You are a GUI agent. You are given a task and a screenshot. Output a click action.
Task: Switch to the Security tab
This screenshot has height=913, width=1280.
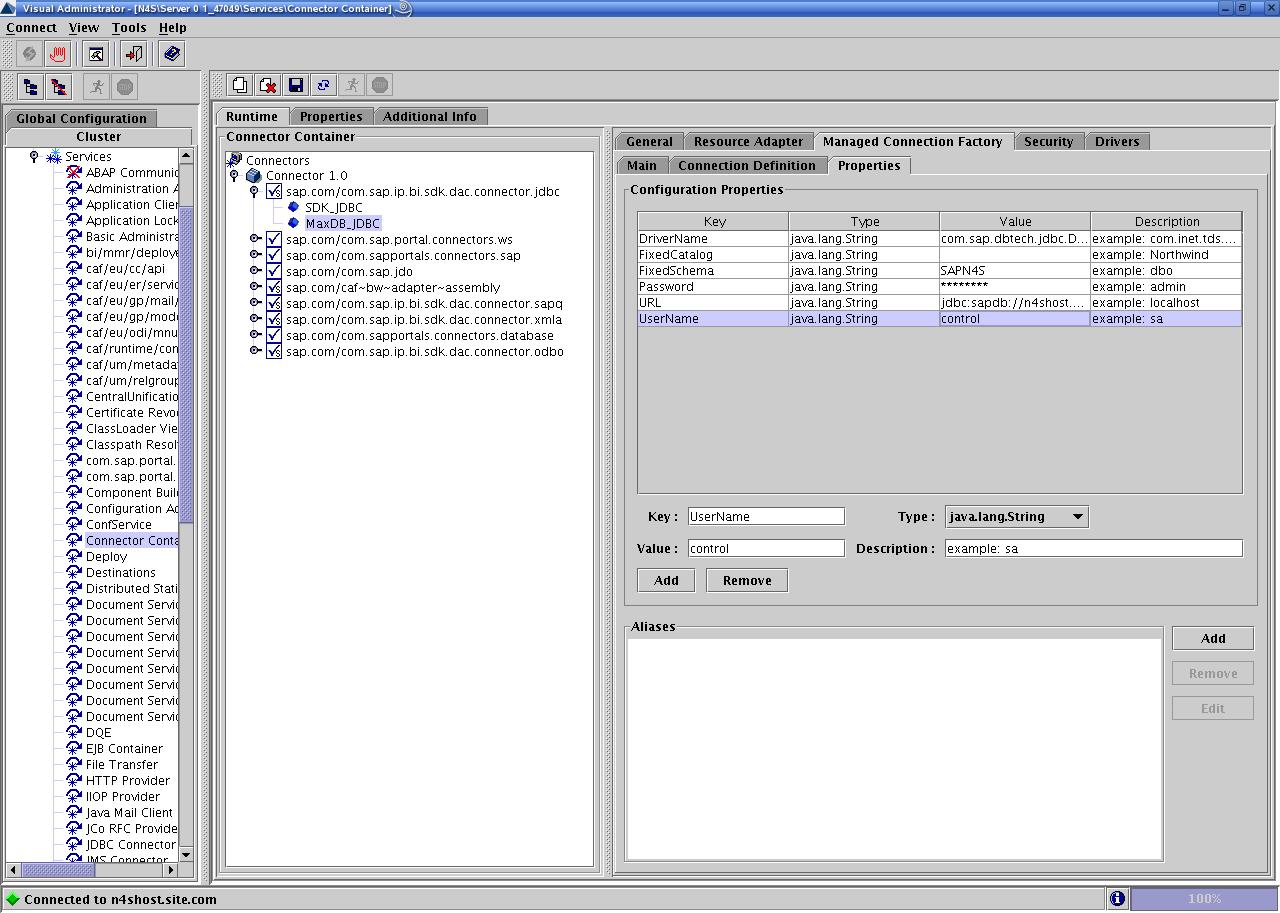1047,141
